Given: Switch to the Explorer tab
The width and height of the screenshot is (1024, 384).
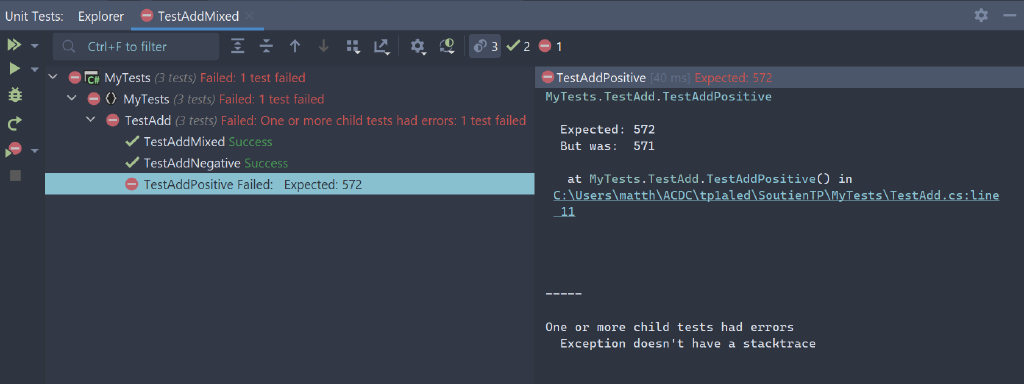Looking at the screenshot, I should click(x=101, y=16).
